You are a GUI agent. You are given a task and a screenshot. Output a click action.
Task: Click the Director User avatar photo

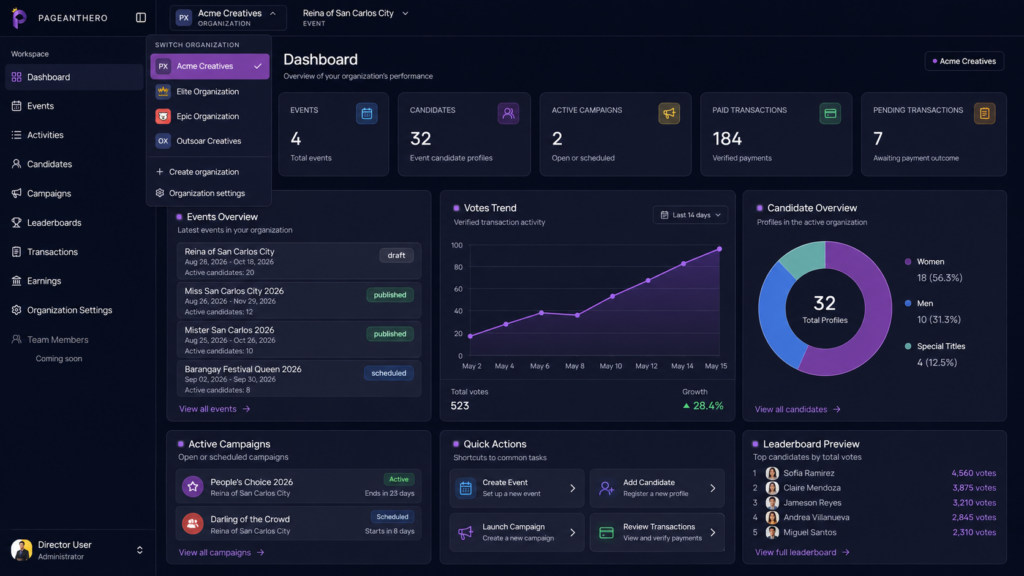(x=22, y=550)
